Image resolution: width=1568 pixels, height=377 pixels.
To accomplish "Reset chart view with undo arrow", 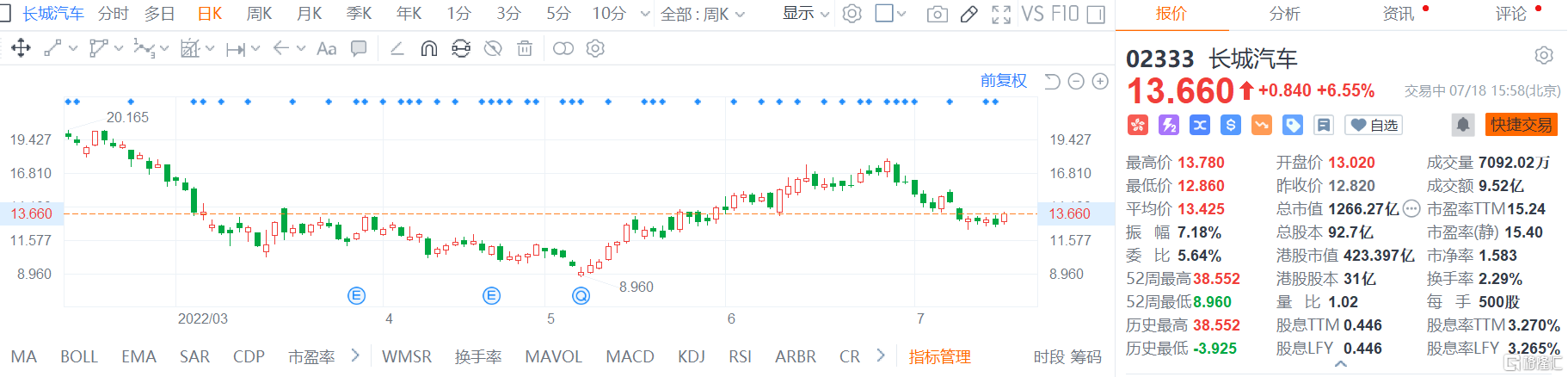I will click(x=1052, y=81).
